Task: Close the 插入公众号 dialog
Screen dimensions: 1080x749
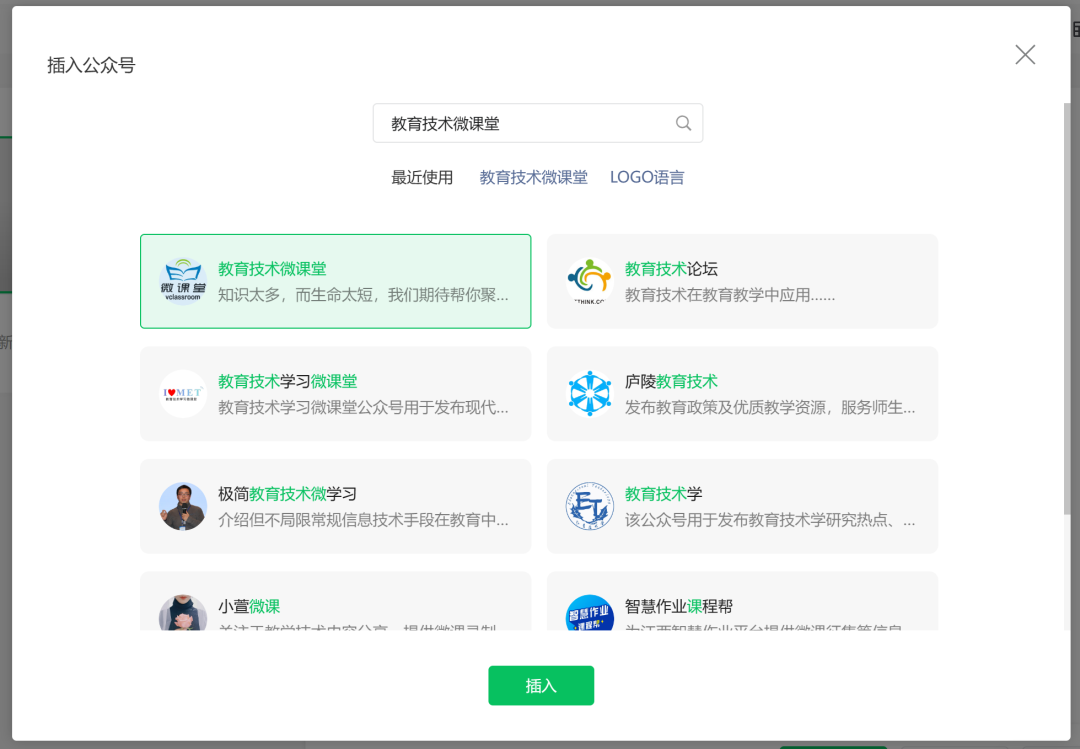Action: pos(1025,55)
